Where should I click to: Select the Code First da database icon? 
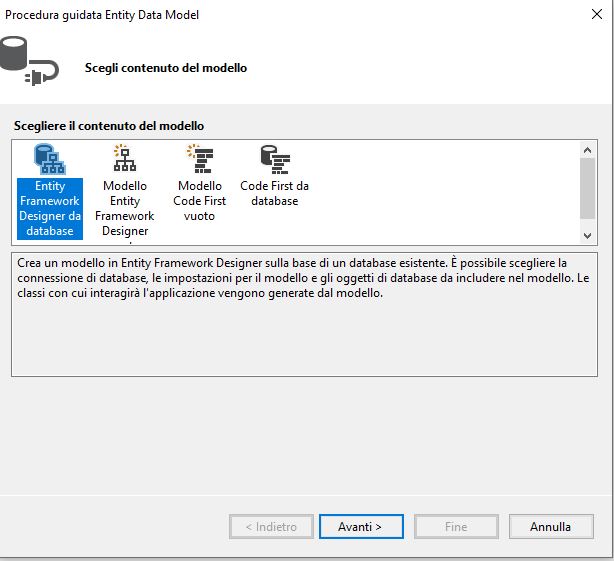click(275, 159)
